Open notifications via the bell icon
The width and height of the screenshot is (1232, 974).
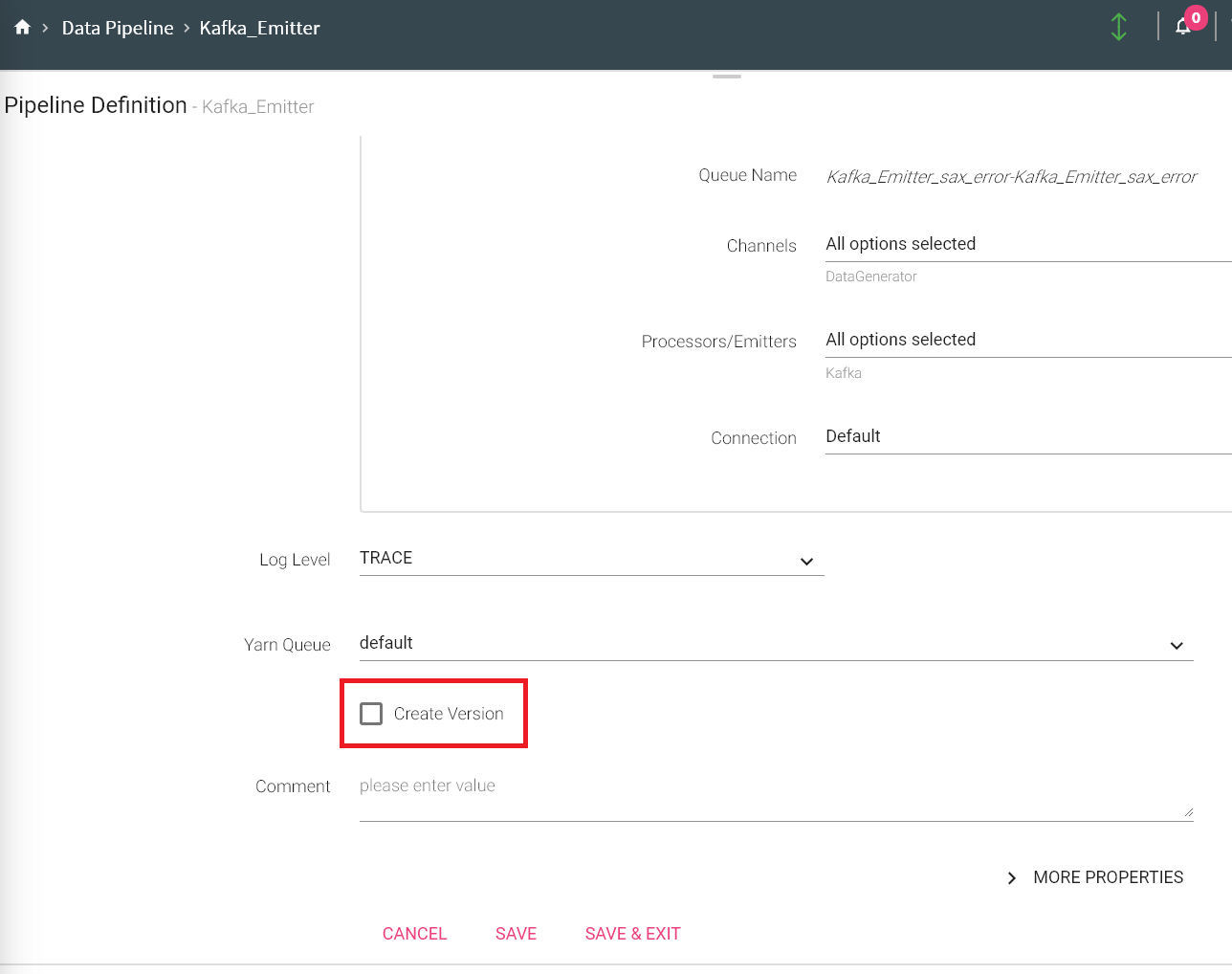(x=1182, y=27)
